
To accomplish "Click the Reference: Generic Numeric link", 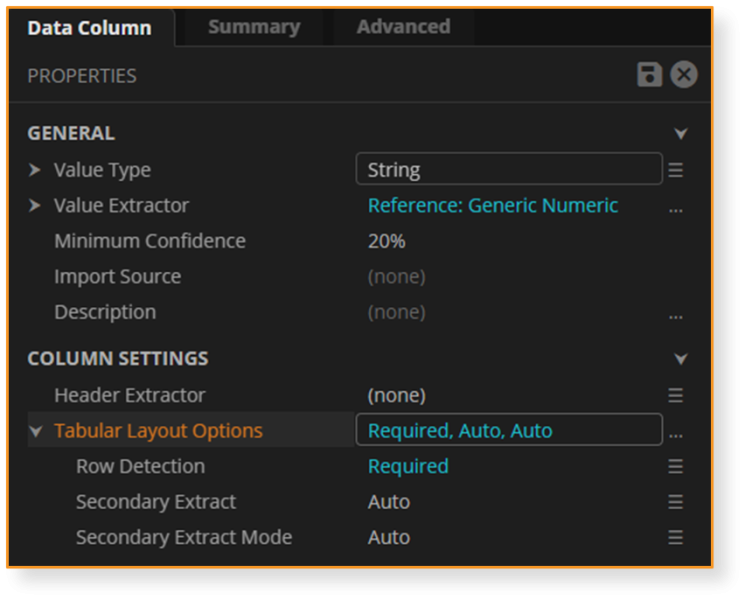I will 492,205.
